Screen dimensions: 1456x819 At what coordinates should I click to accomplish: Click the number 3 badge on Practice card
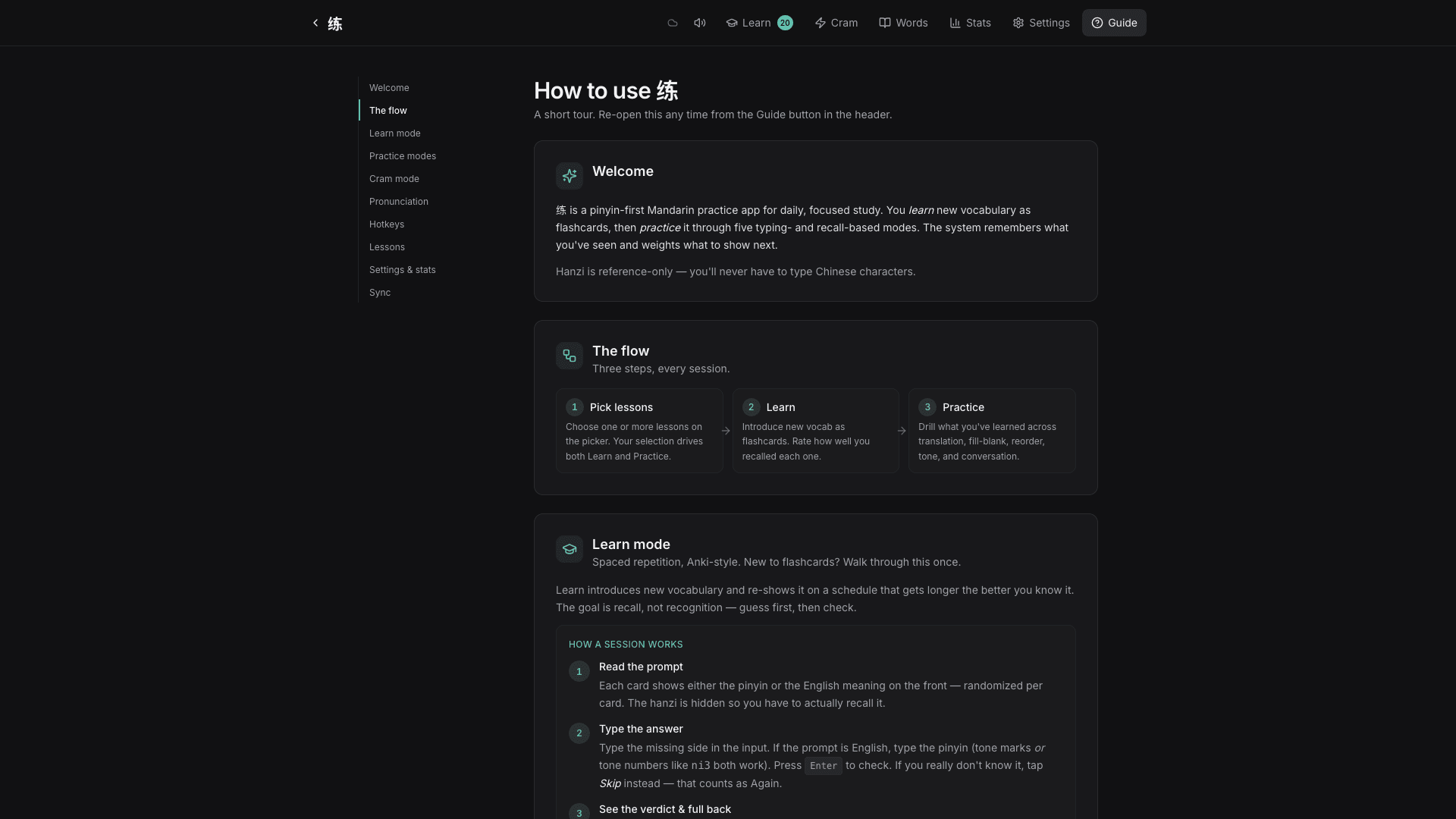[927, 407]
